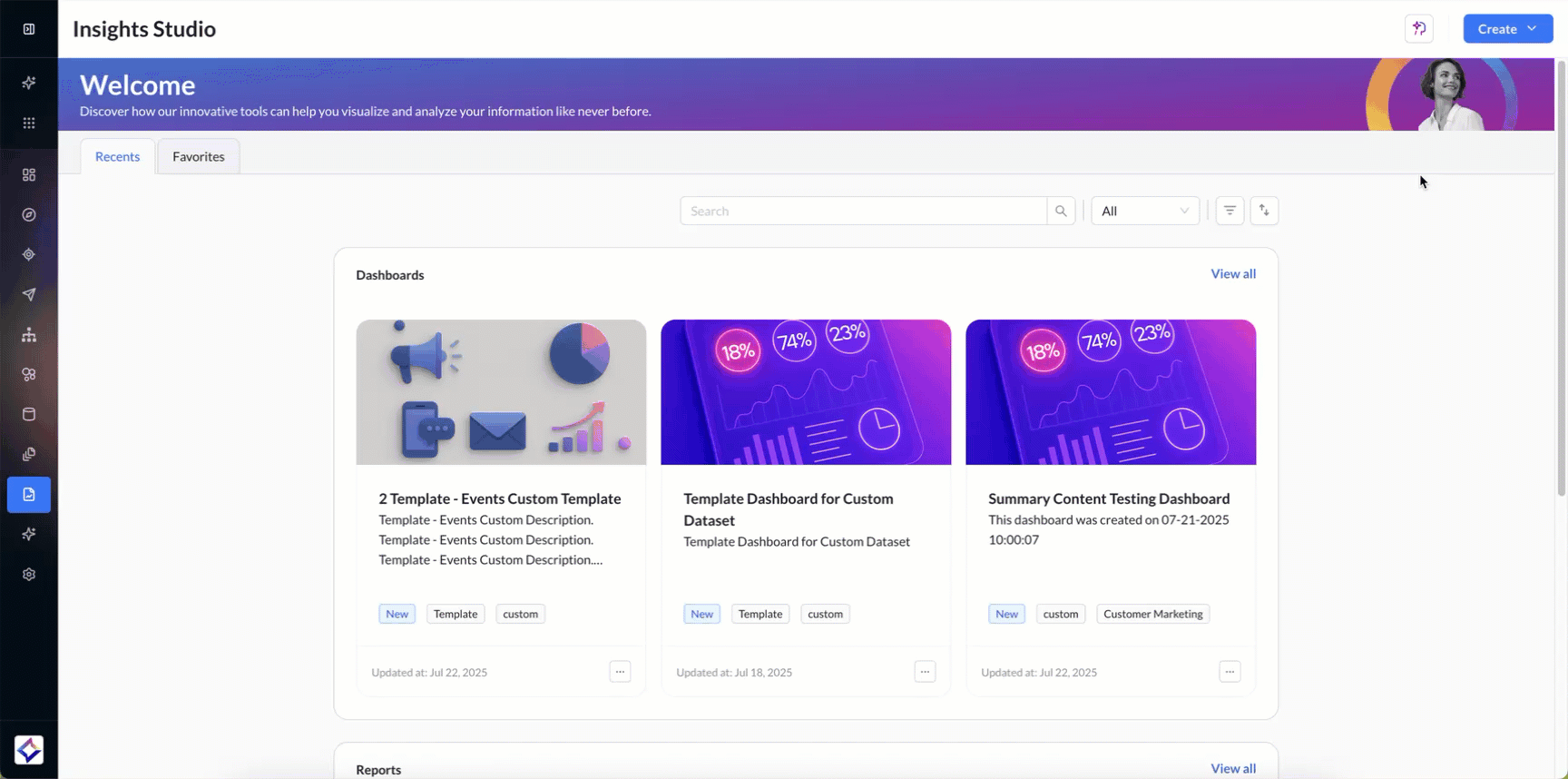Click into the Search input field

pyautogui.click(x=862, y=211)
